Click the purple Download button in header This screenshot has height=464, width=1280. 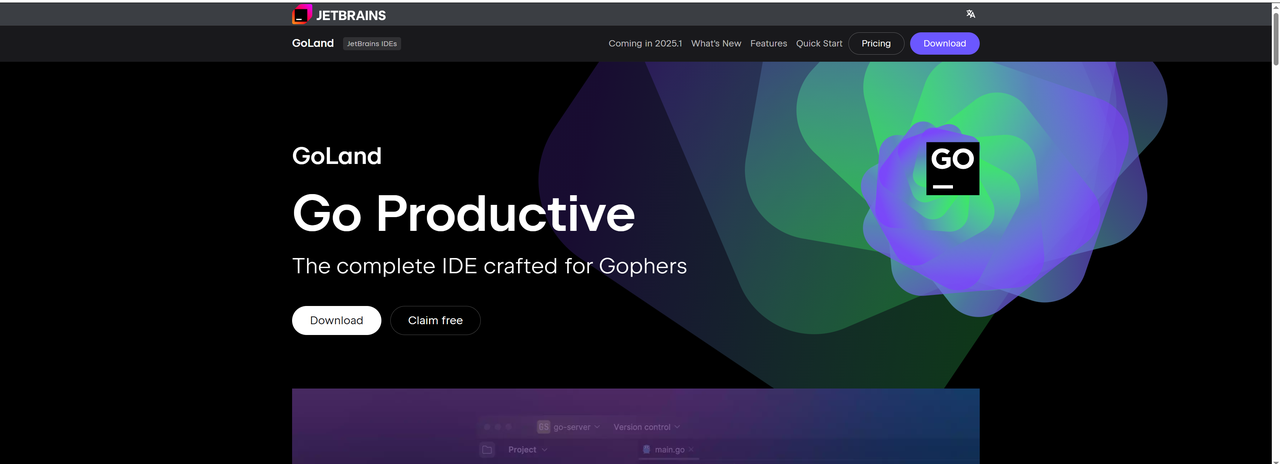[945, 43]
